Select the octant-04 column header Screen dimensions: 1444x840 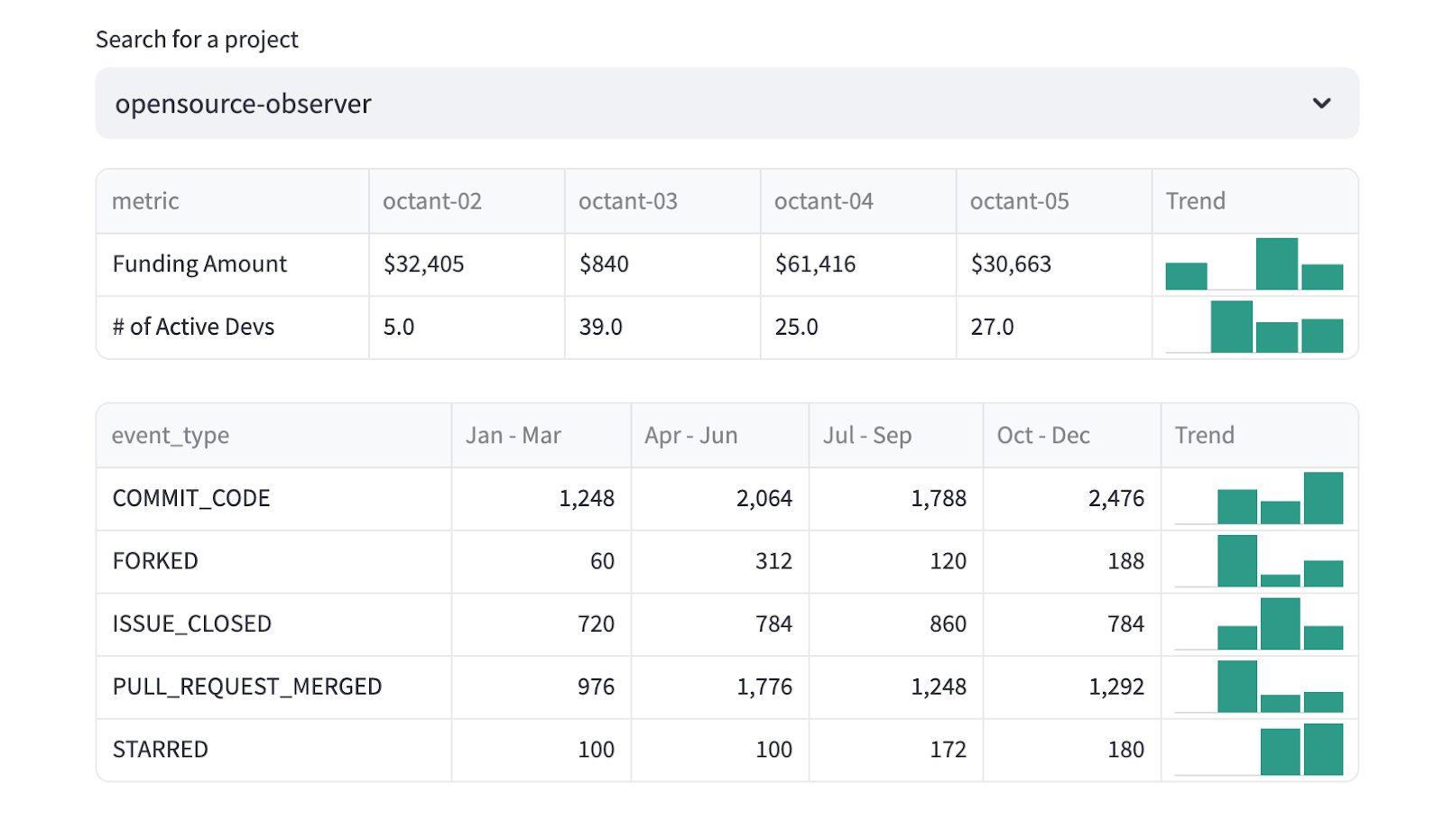point(823,201)
